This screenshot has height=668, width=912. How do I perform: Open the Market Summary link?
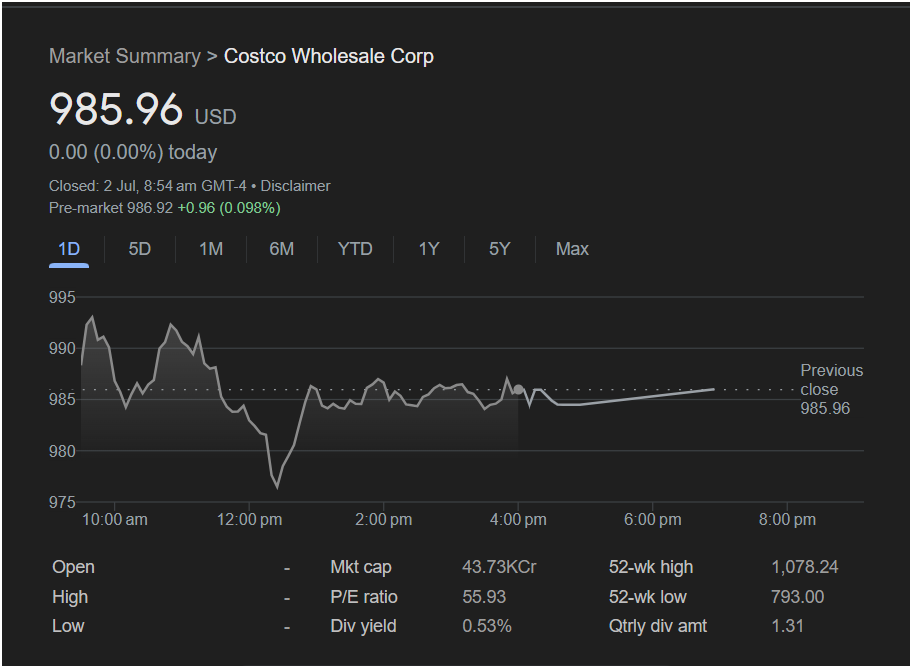(x=124, y=56)
